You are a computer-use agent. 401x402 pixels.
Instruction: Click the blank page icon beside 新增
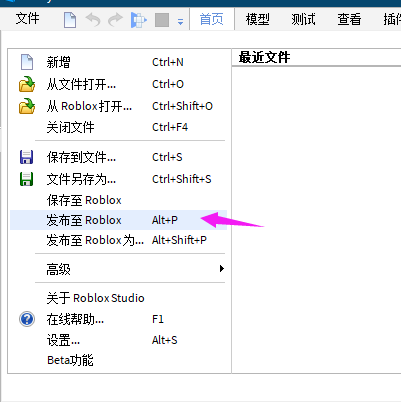(27, 62)
